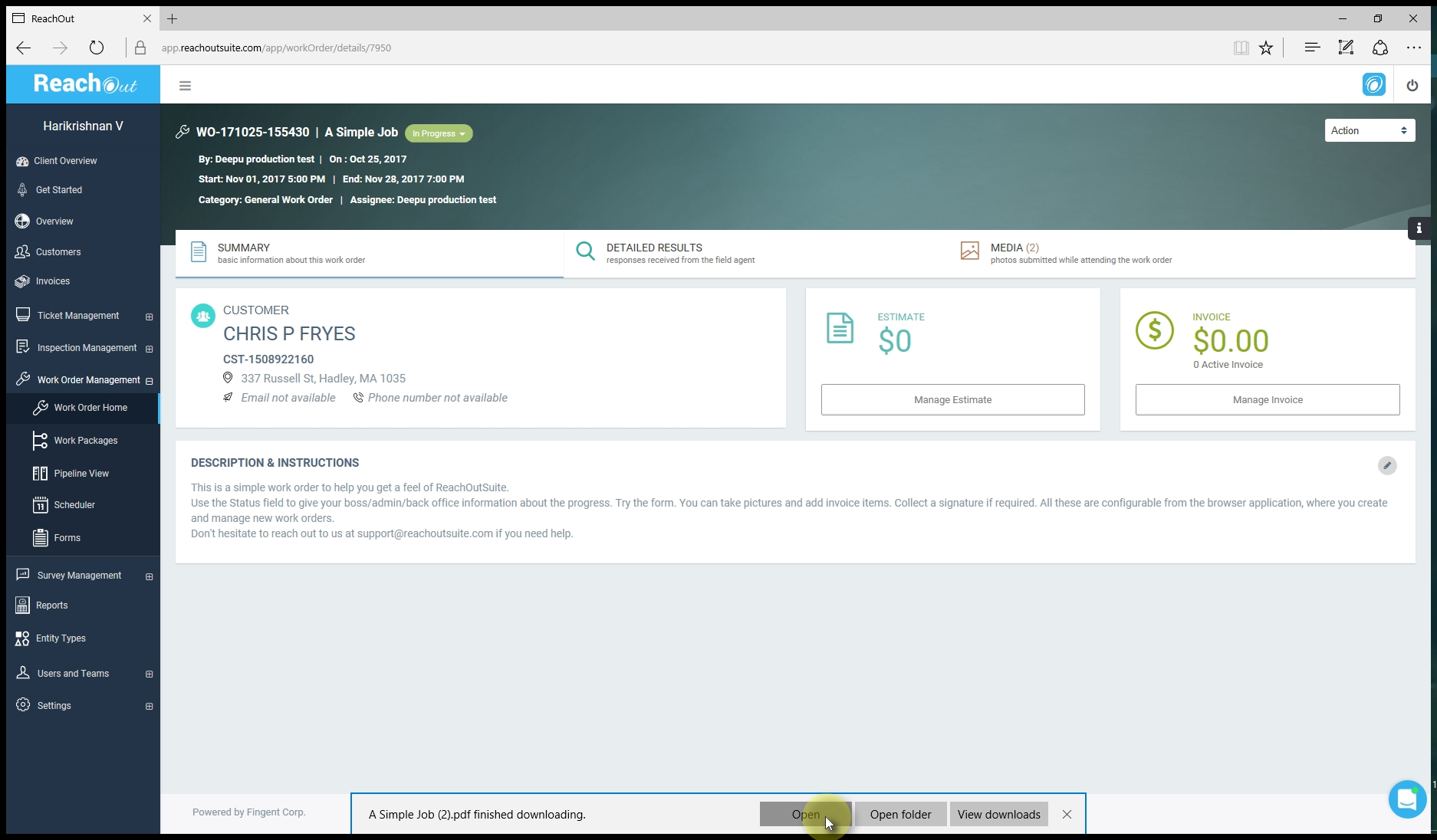The image size is (1437, 840).
Task: Click Harikrishnan V user name
Action: click(83, 126)
